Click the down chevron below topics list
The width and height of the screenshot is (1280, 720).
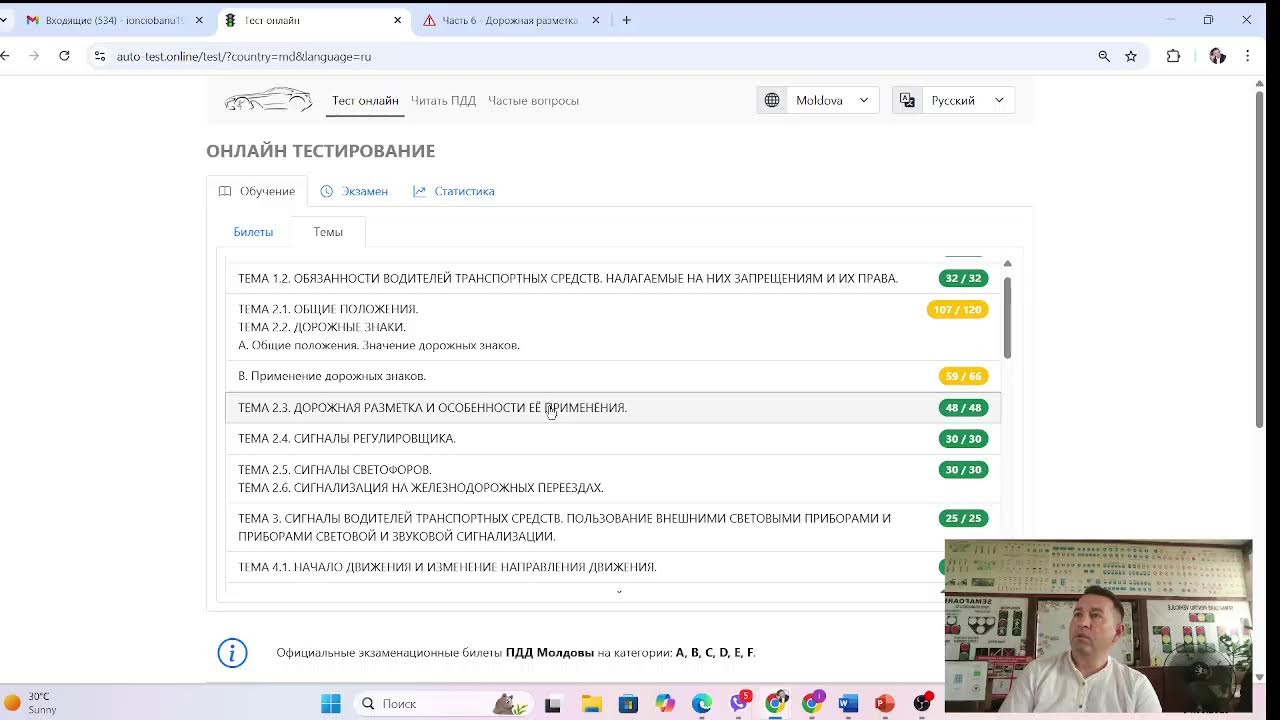pos(619,592)
